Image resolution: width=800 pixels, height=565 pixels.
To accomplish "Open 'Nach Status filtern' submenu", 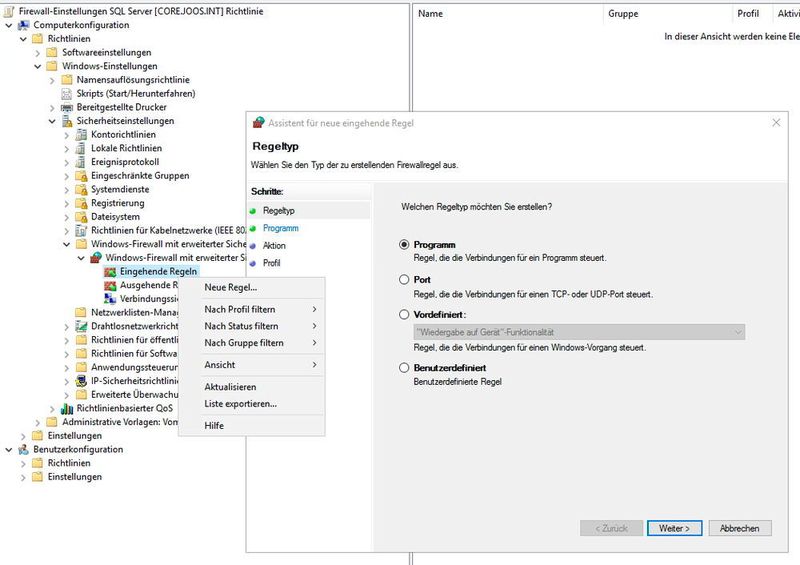I will 252,326.
